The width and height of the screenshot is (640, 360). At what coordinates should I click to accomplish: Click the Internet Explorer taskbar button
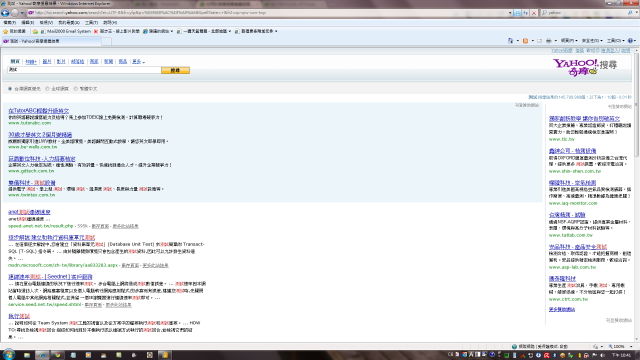(42, 355)
